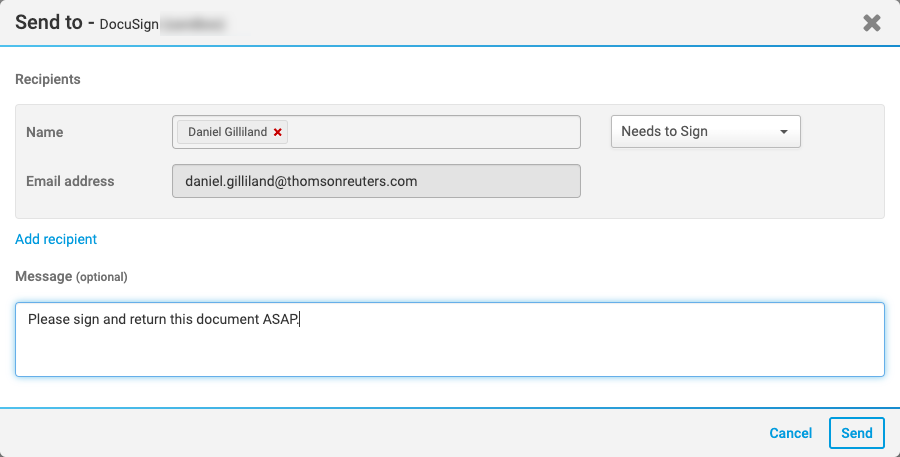Screen dimensions: 900x457
Task: Click the DocuSign text in the header
Action: 130,24
